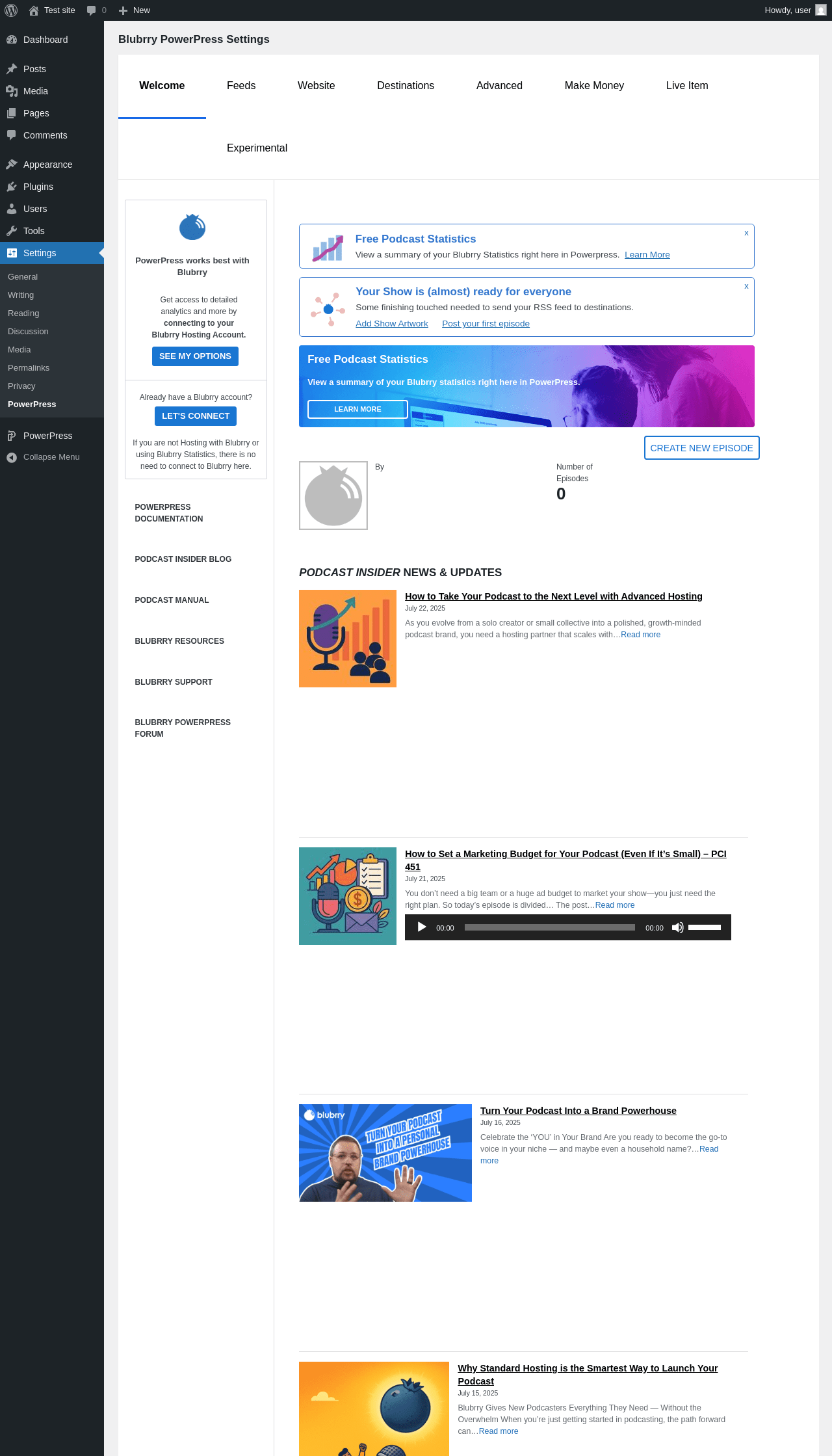Image resolution: width=832 pixels, height=1456 pixels.
Task: Open General settings submenu
Action: 23,277
